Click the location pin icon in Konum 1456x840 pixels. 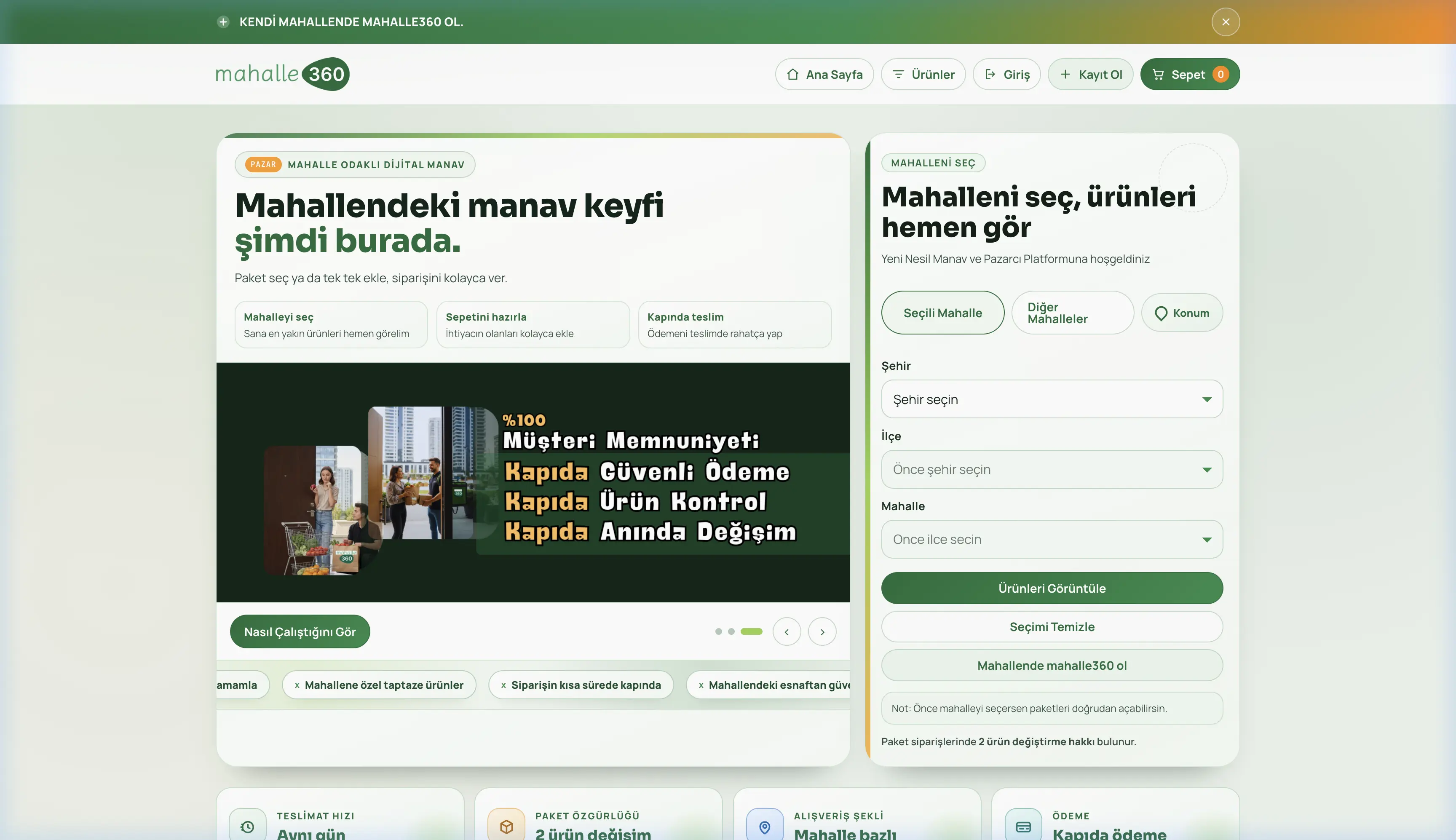point(1161,313)
